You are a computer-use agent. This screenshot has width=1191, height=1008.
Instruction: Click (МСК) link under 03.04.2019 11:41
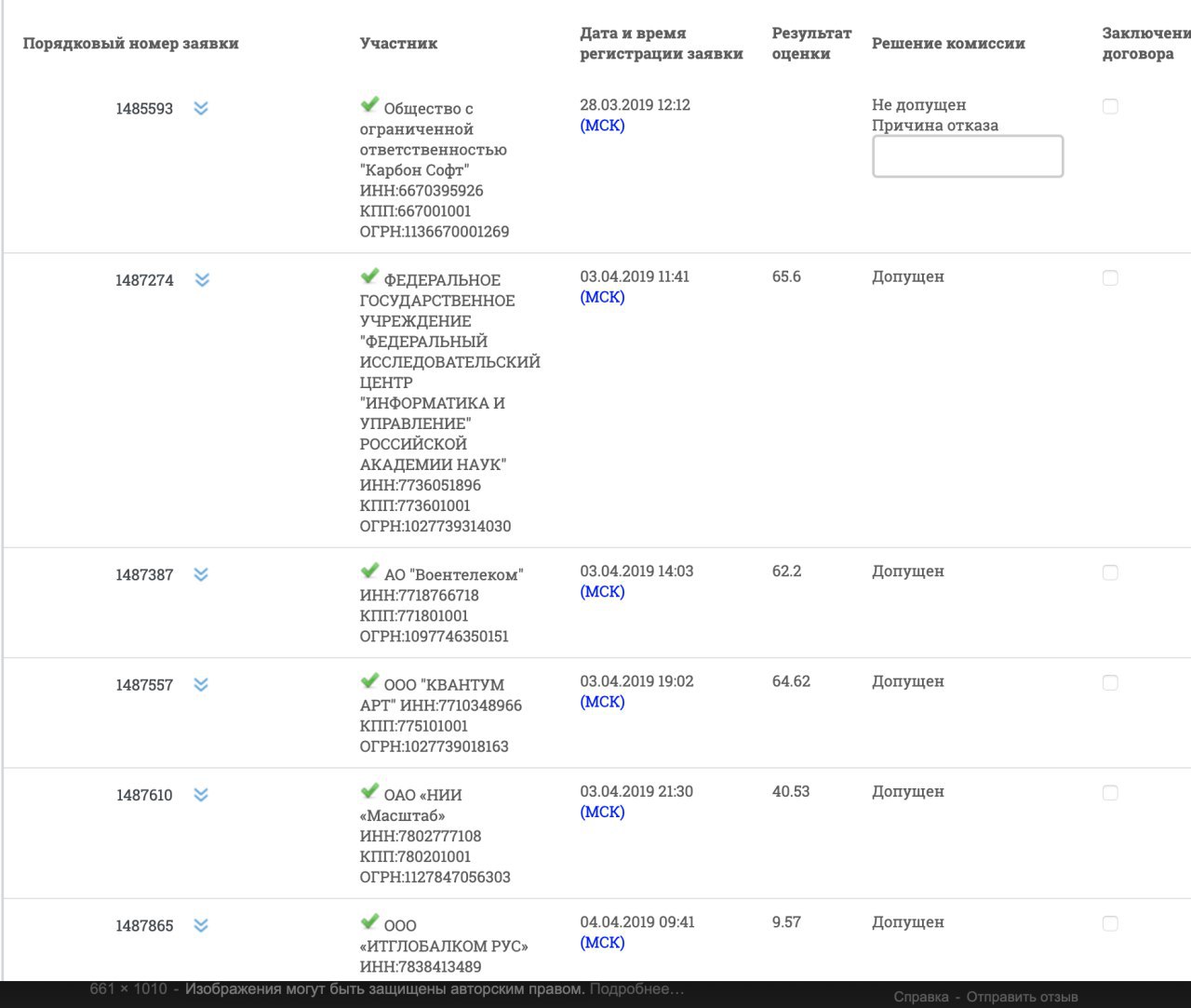(602, 297)
